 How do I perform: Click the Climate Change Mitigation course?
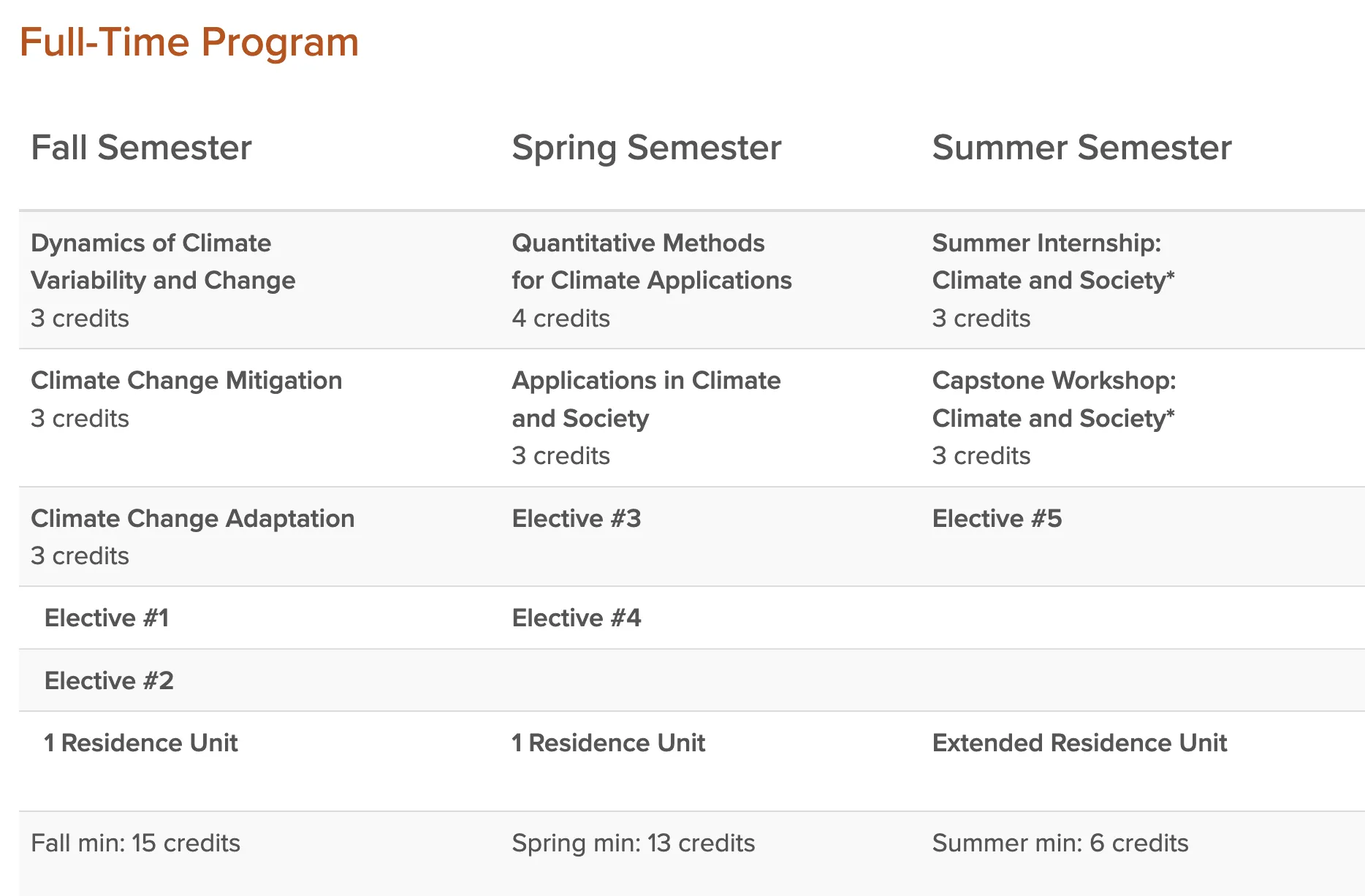tap(186, 381)
